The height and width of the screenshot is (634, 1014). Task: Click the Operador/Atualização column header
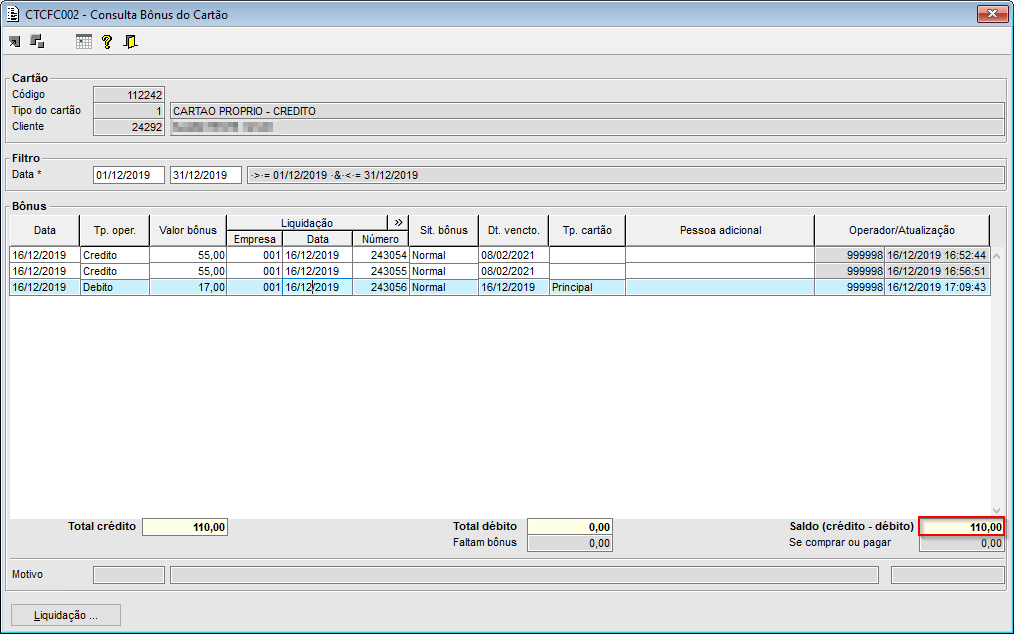pyautogui.click(x=902, y=230)
